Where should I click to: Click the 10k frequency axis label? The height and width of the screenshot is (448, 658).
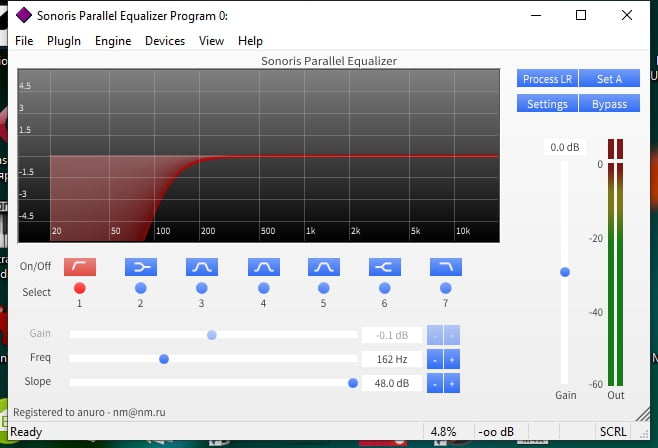pos(463,231)
